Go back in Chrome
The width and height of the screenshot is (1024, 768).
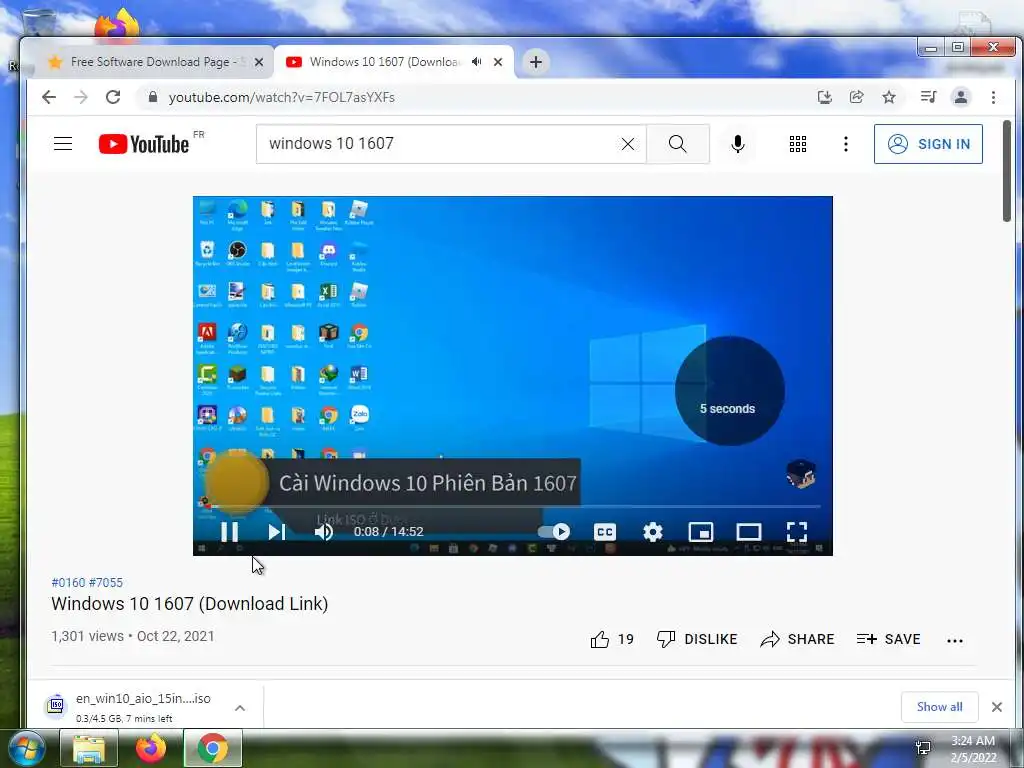click(49, 97)
